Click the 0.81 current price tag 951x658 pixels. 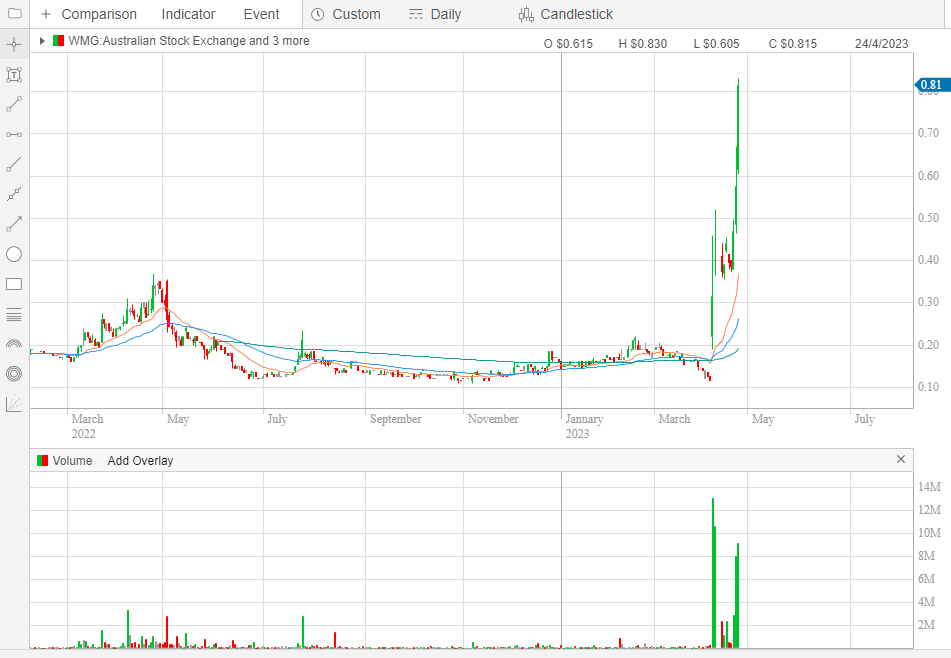pos(932,85)
